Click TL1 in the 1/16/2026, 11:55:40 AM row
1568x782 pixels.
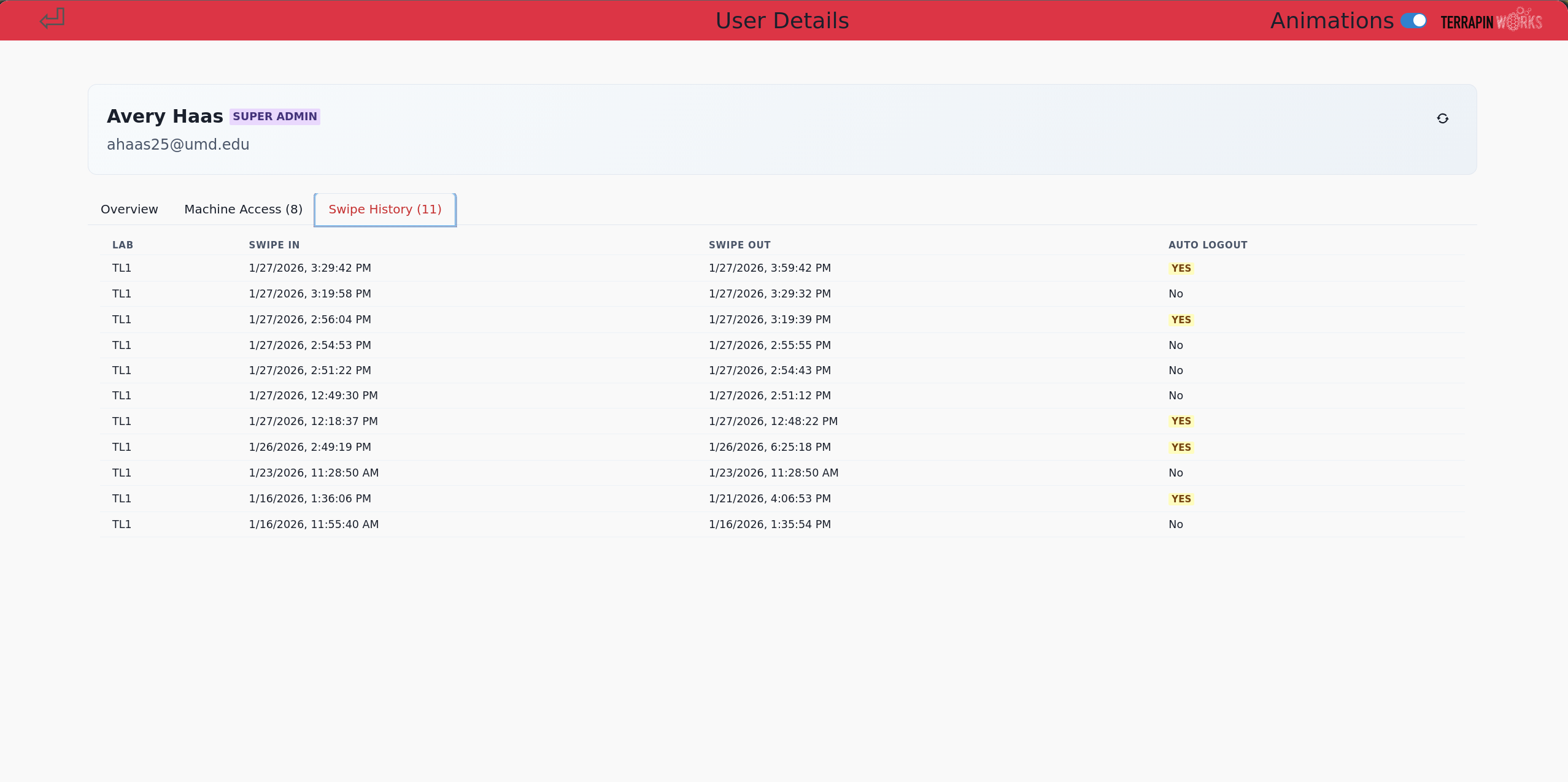[122, 524]
